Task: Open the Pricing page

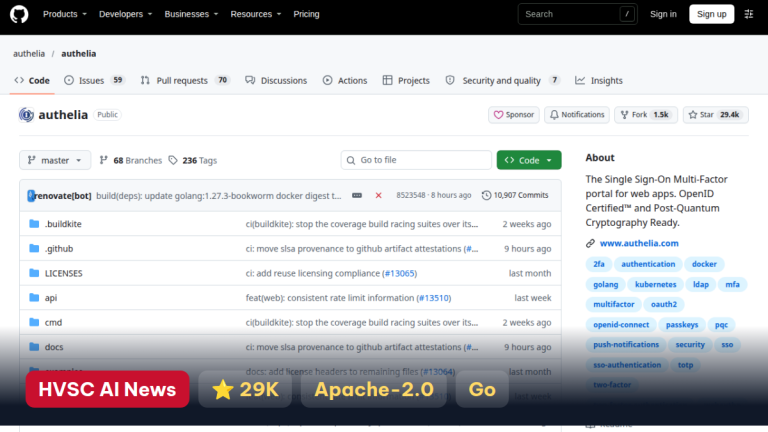Action: tap(306, 14)
